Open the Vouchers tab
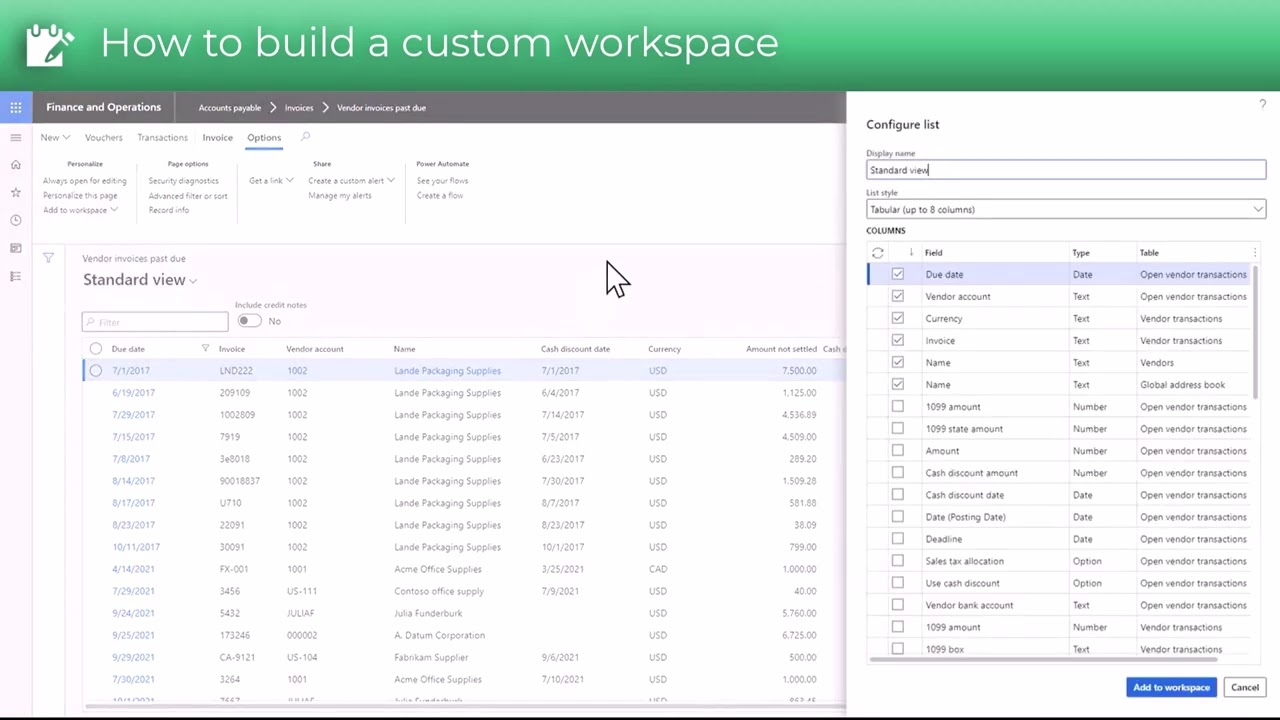1280x720 pixels. pyautogui.click(x=104, y=137)
